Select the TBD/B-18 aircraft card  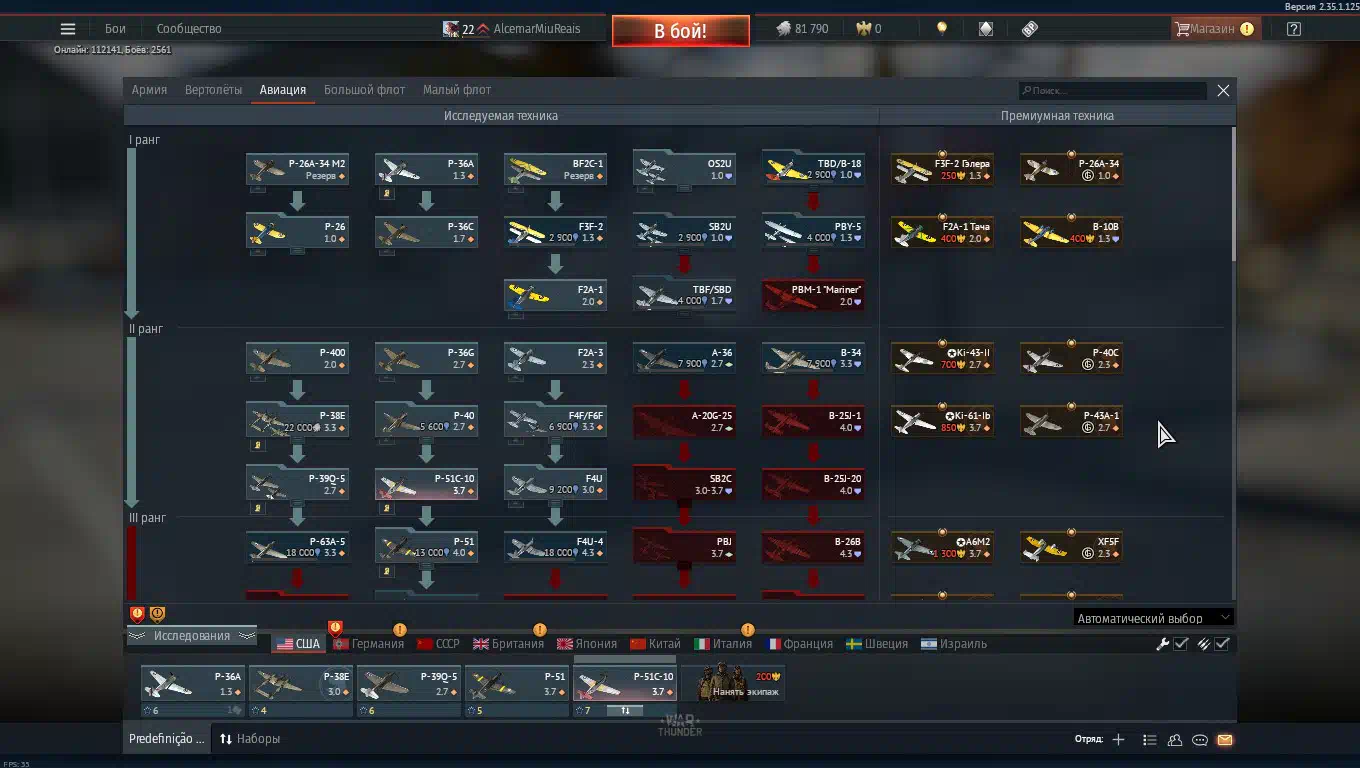(x=813, y=169)
